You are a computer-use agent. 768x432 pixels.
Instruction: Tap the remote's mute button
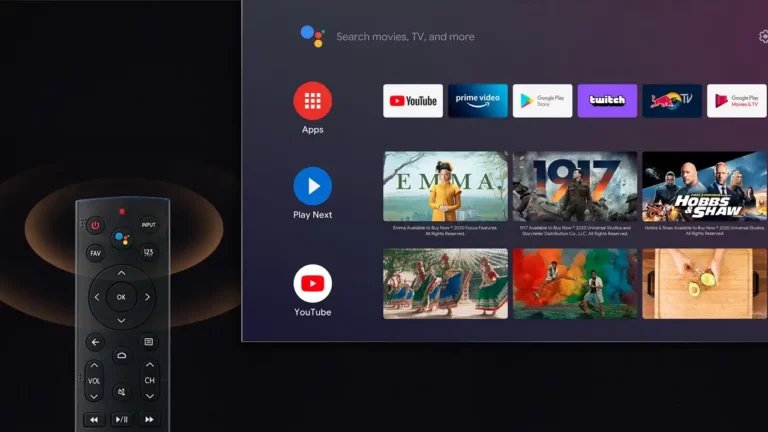click(x=121, y=392)
